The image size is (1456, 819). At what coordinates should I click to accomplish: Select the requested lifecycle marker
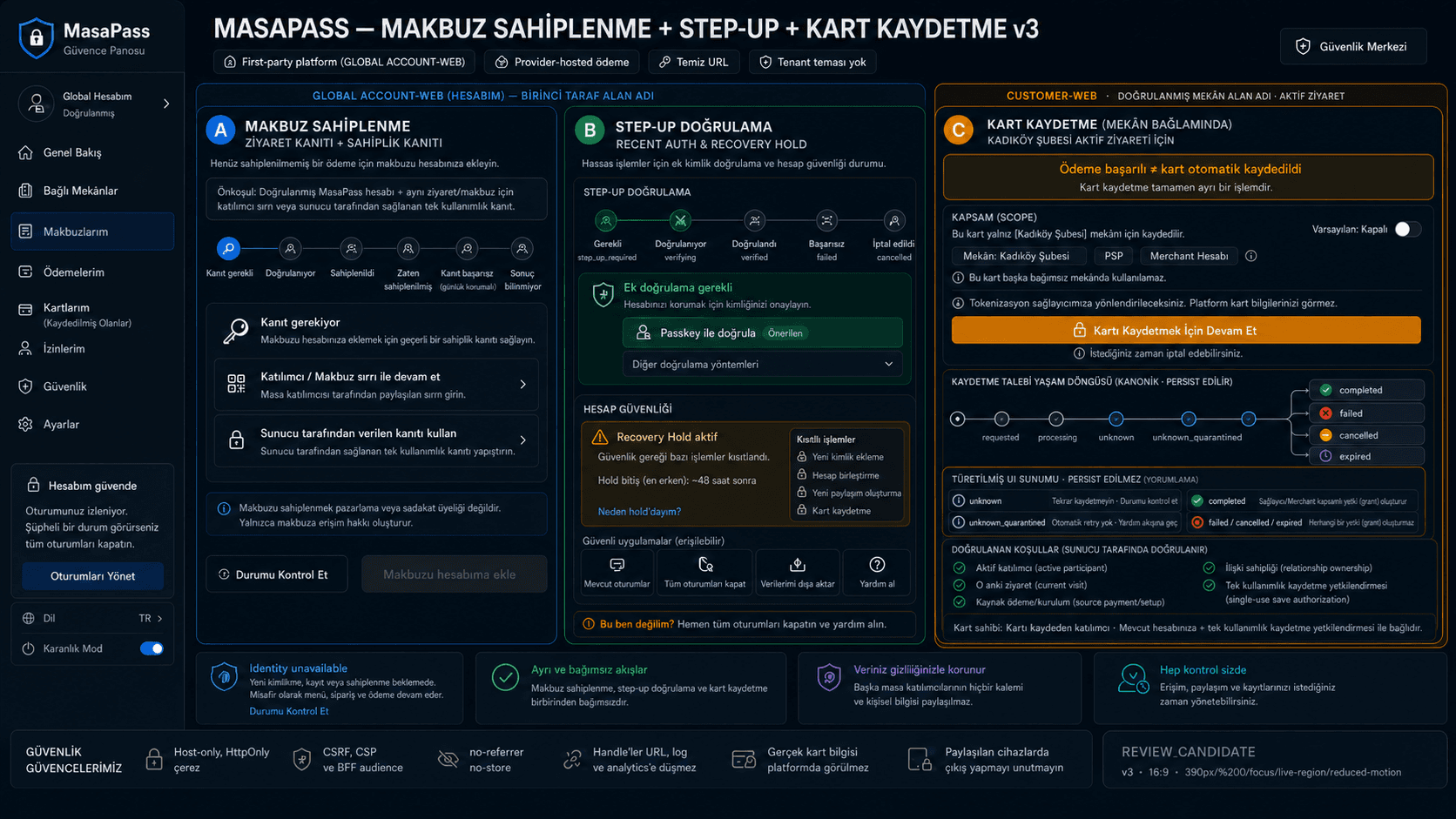(x=1001, y=419)
